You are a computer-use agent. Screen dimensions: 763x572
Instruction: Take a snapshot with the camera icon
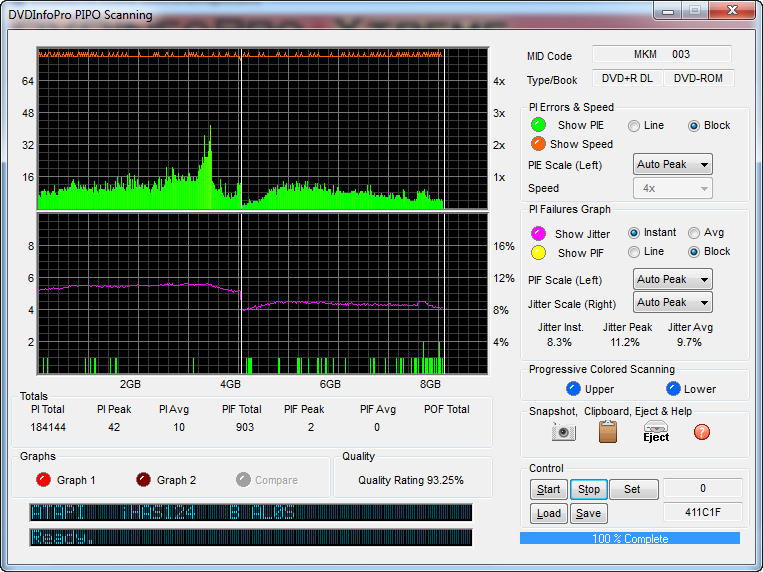(564, 432)
